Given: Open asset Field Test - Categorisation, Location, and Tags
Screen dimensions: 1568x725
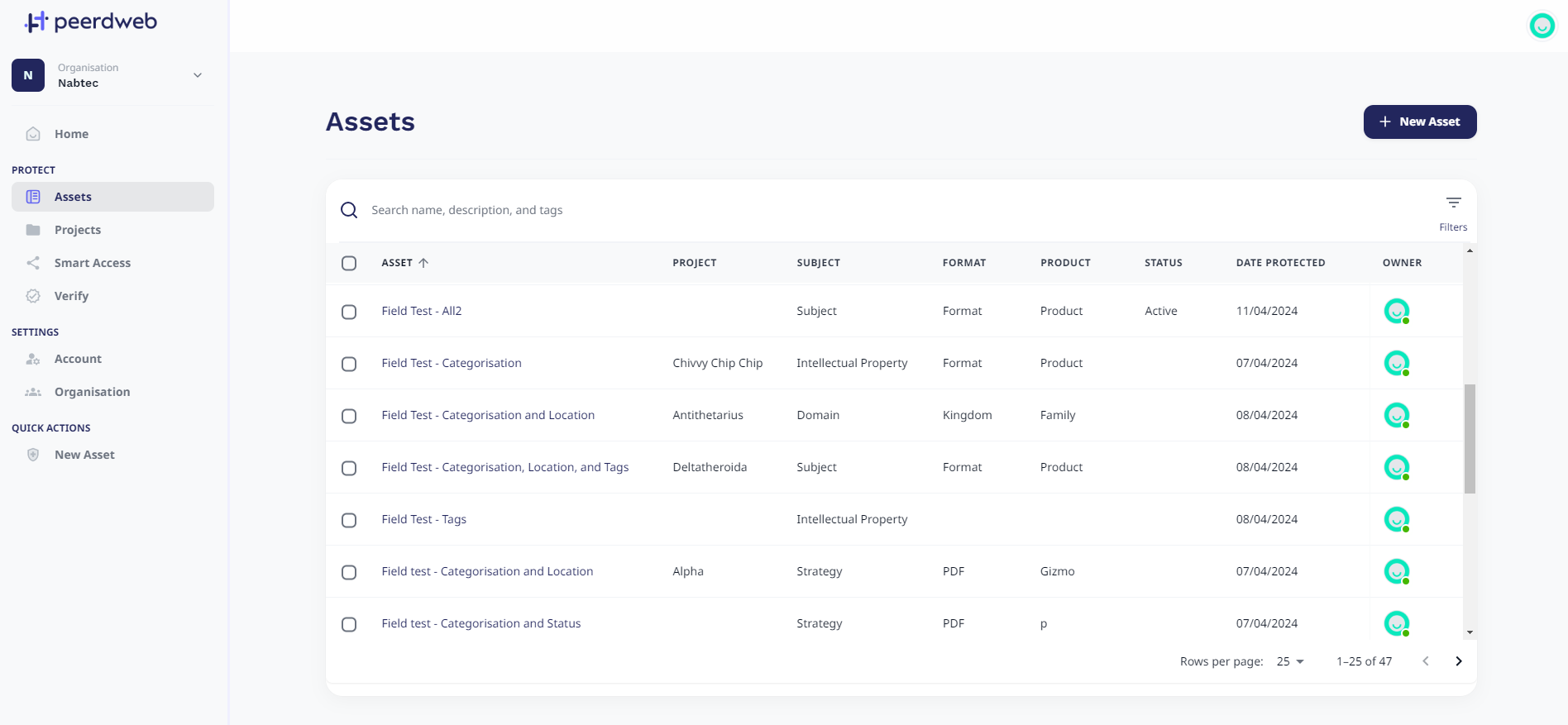Looking at the screenshot, I should [505, 467].
